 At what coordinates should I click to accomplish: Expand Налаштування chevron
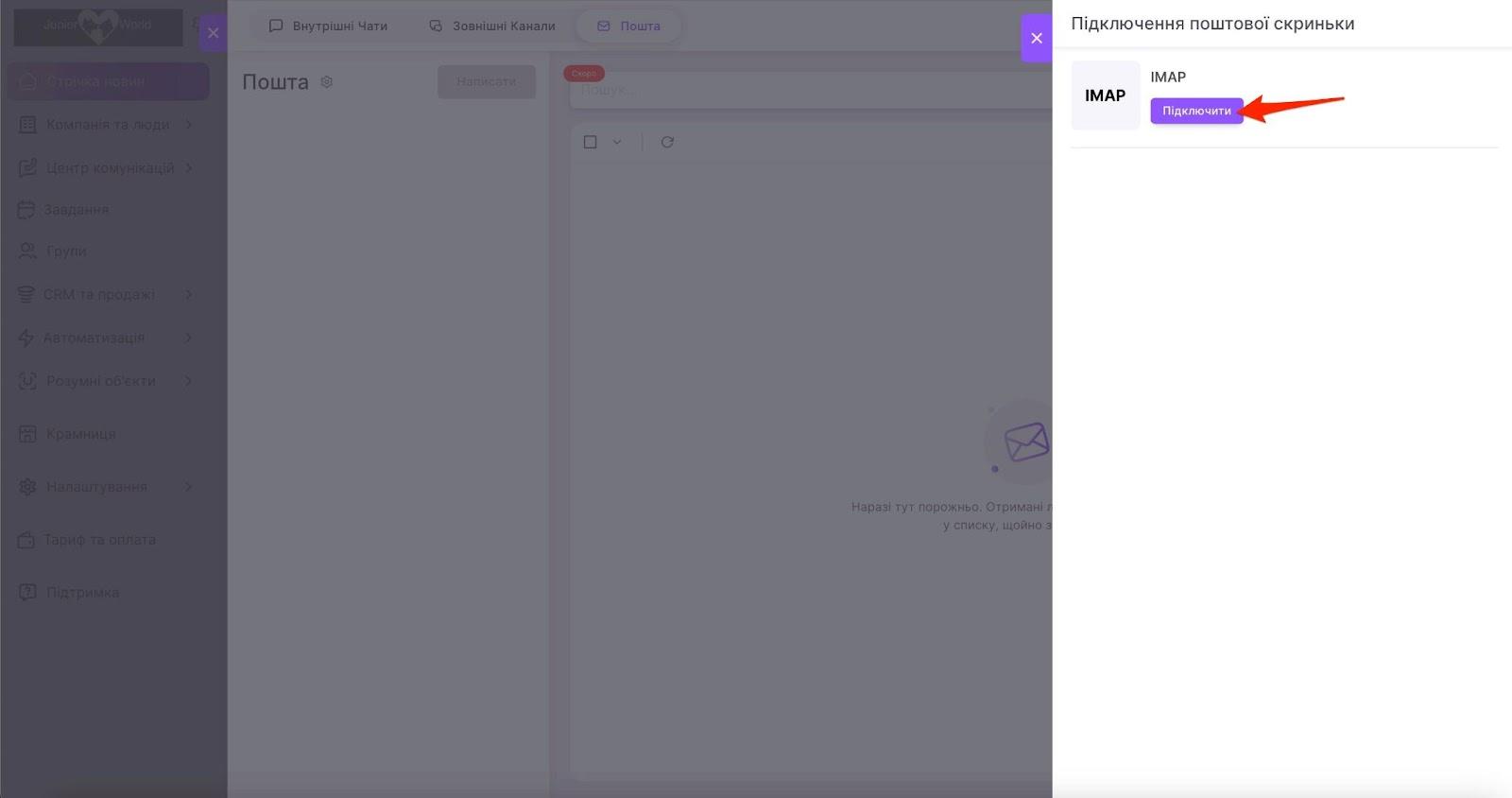pyautogui.click(x=189, y=487)
